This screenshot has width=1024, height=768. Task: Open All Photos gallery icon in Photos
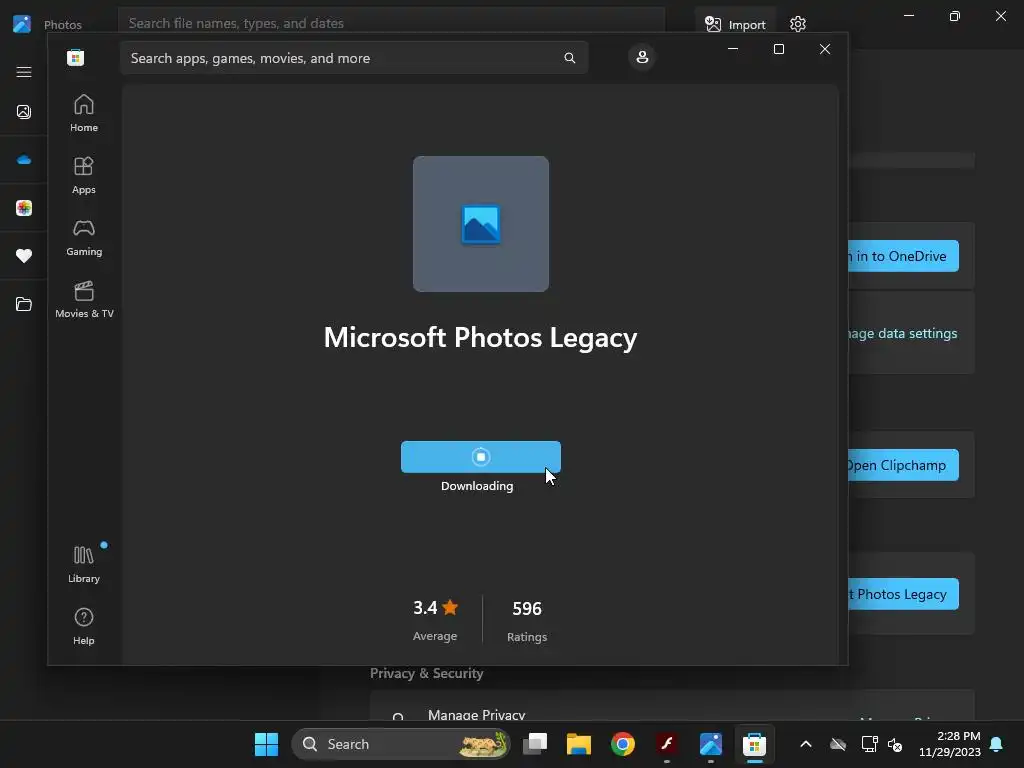coord(24,112)
